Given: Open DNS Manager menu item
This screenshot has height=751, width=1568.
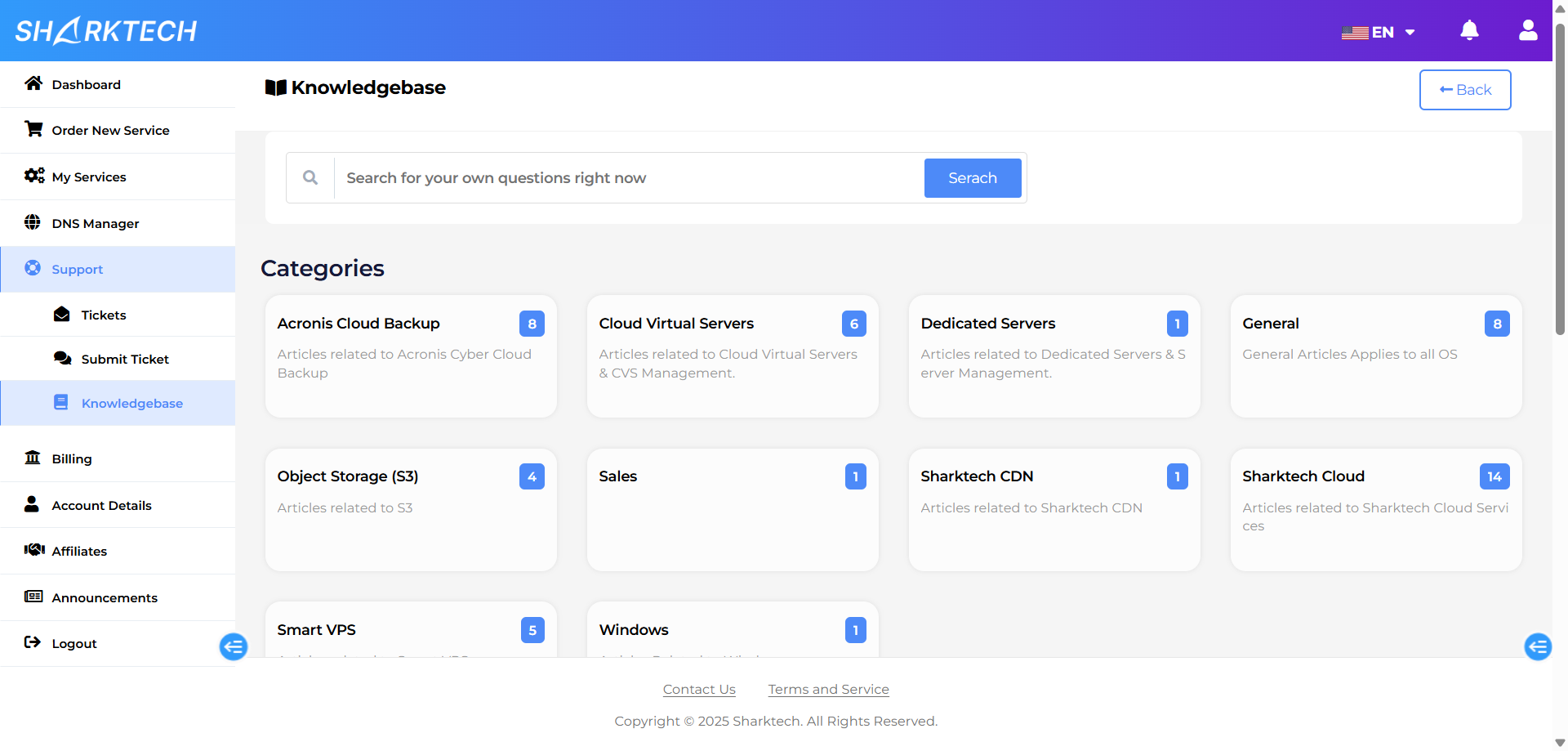Looking at the screenshot, I should click(x=118, y=223).
